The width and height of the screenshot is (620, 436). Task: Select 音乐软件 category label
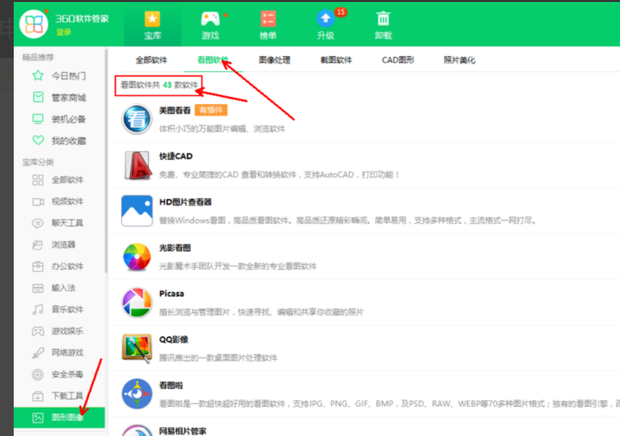click(x=68, y=310)
